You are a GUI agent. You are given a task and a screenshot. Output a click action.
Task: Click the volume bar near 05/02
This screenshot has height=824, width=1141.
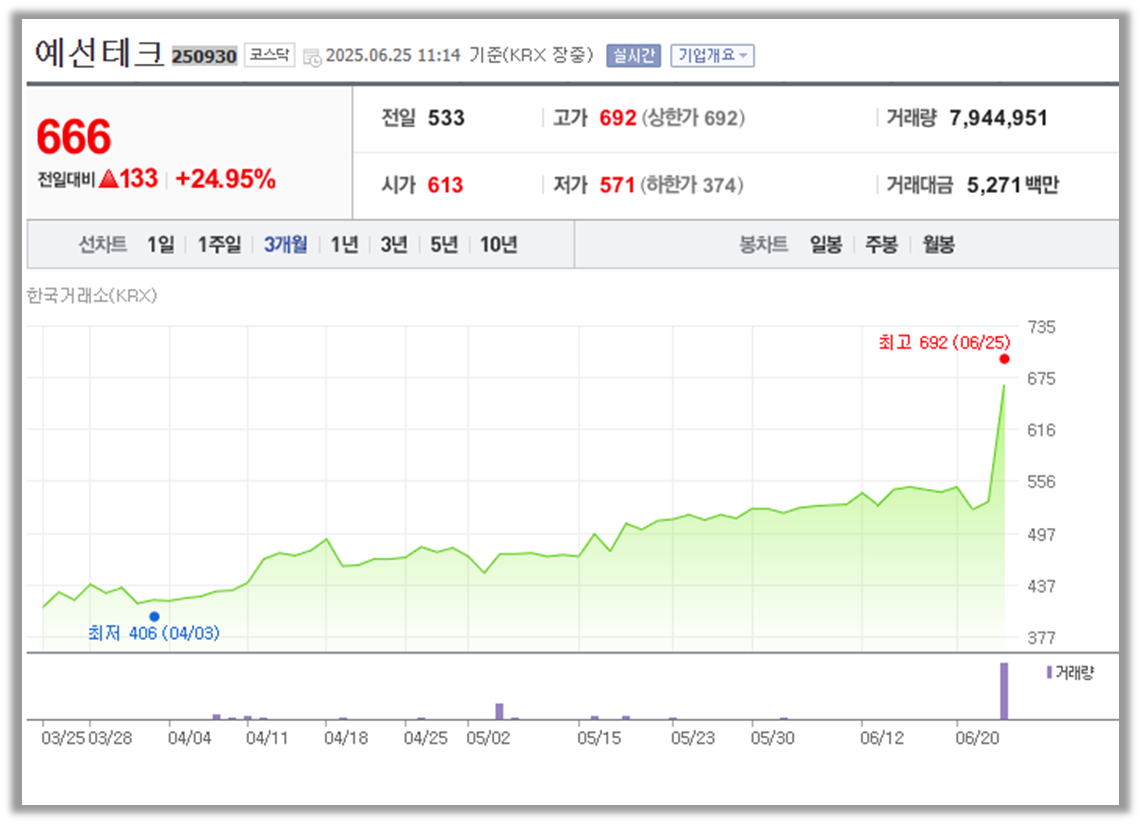pos(499,711)
